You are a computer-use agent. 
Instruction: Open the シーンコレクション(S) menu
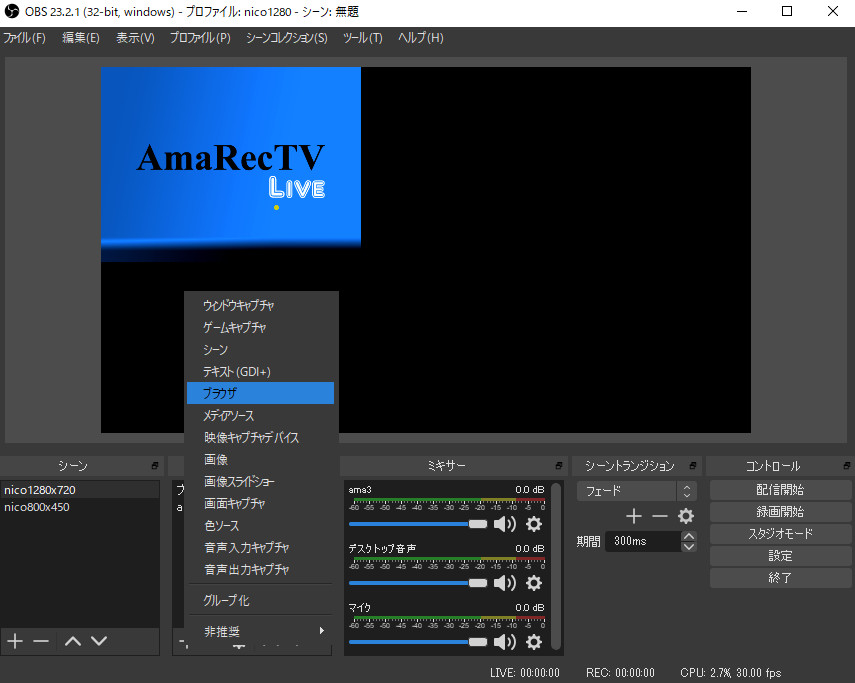pyautogui.click(x=286, y=38)
